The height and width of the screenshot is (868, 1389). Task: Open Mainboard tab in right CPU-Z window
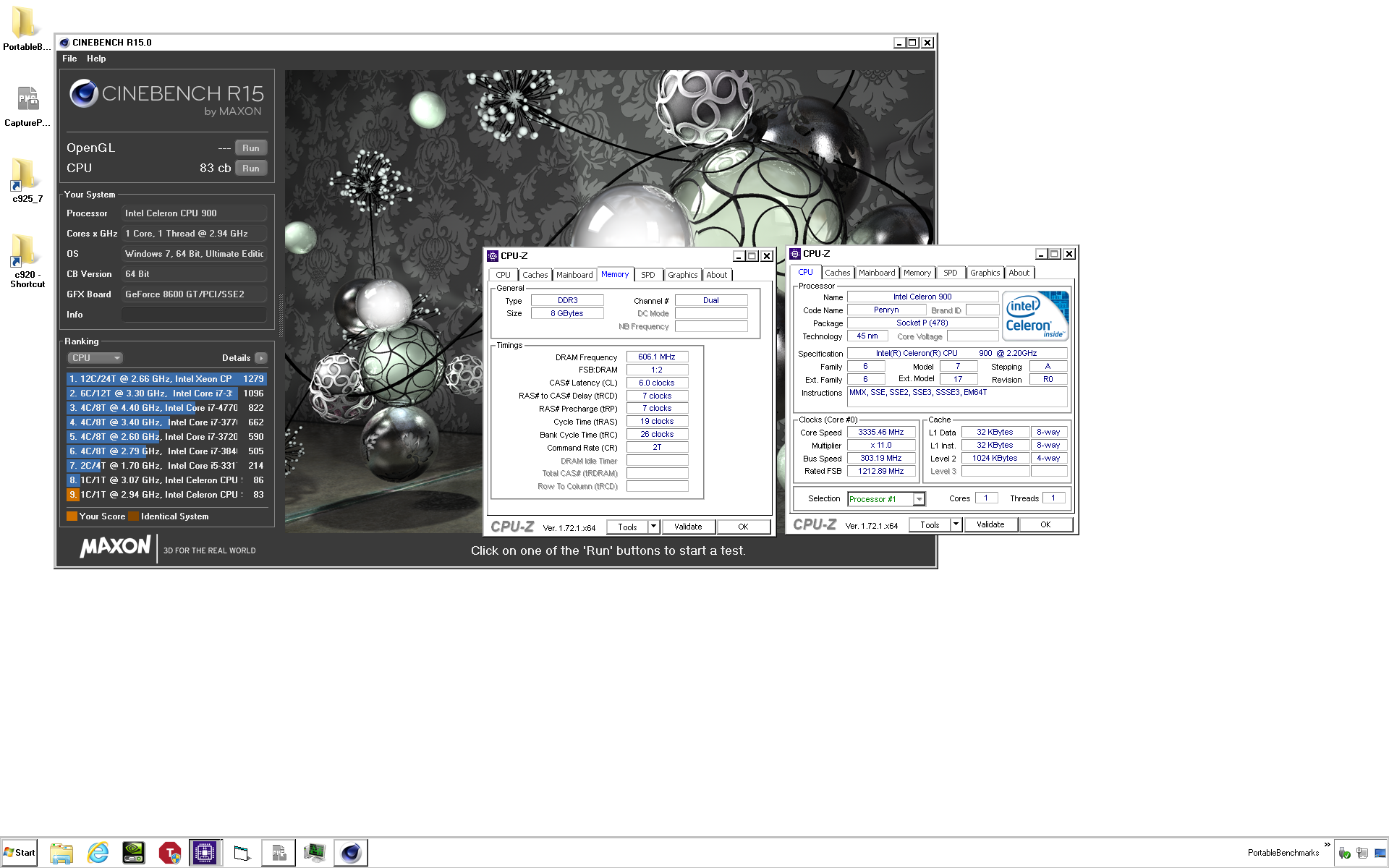click(877, 273)
